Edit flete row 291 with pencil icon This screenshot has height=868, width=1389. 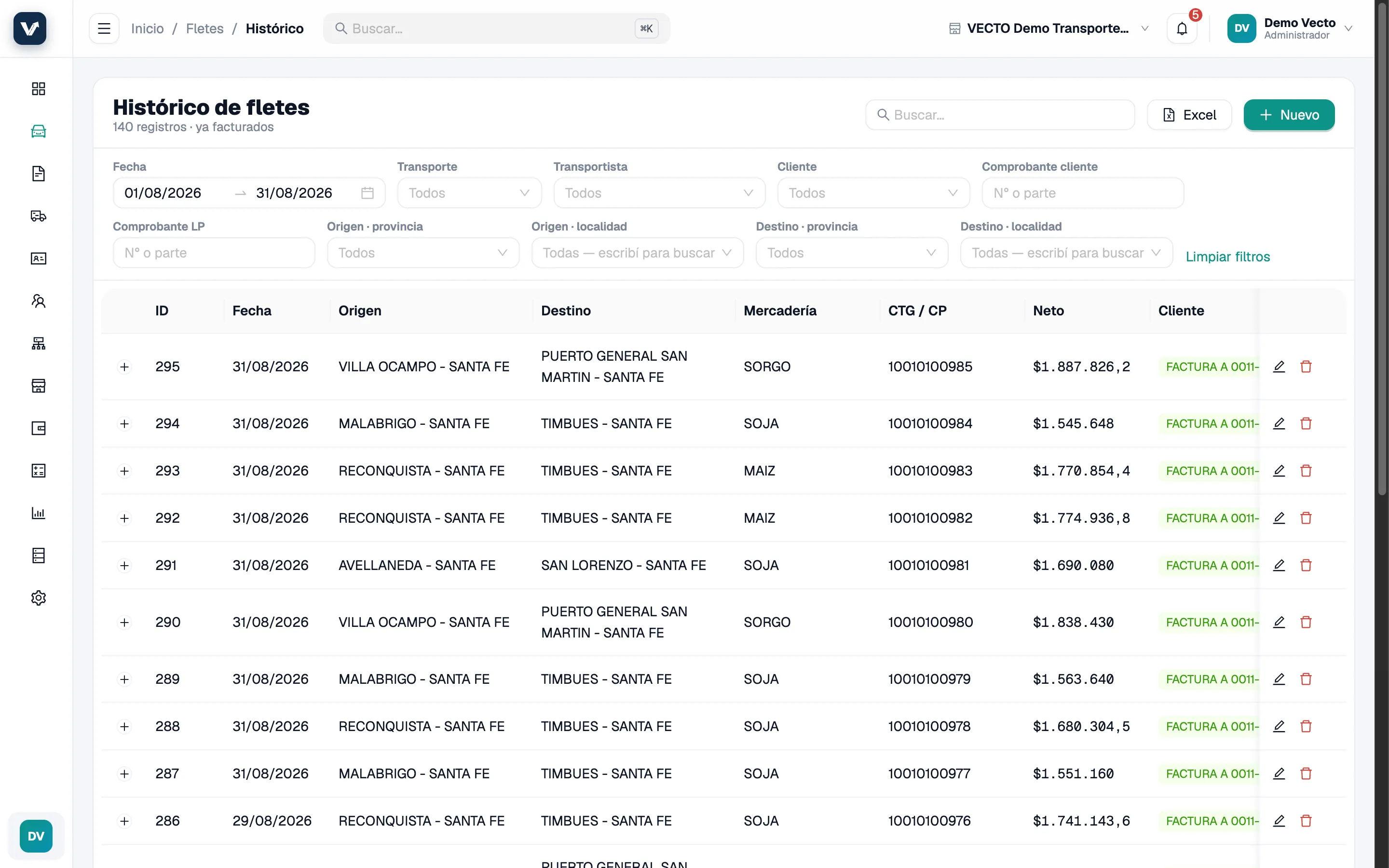1279,565
